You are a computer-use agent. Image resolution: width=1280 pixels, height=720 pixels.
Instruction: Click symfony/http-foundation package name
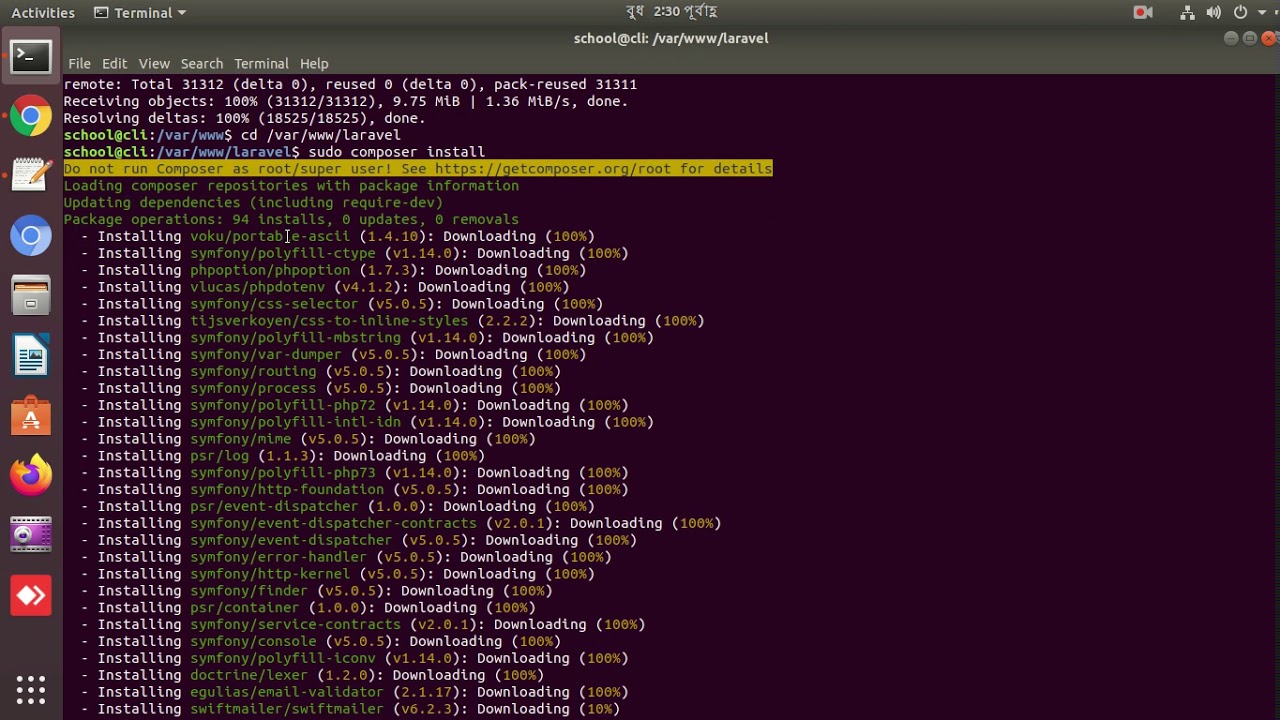(287, 489)
